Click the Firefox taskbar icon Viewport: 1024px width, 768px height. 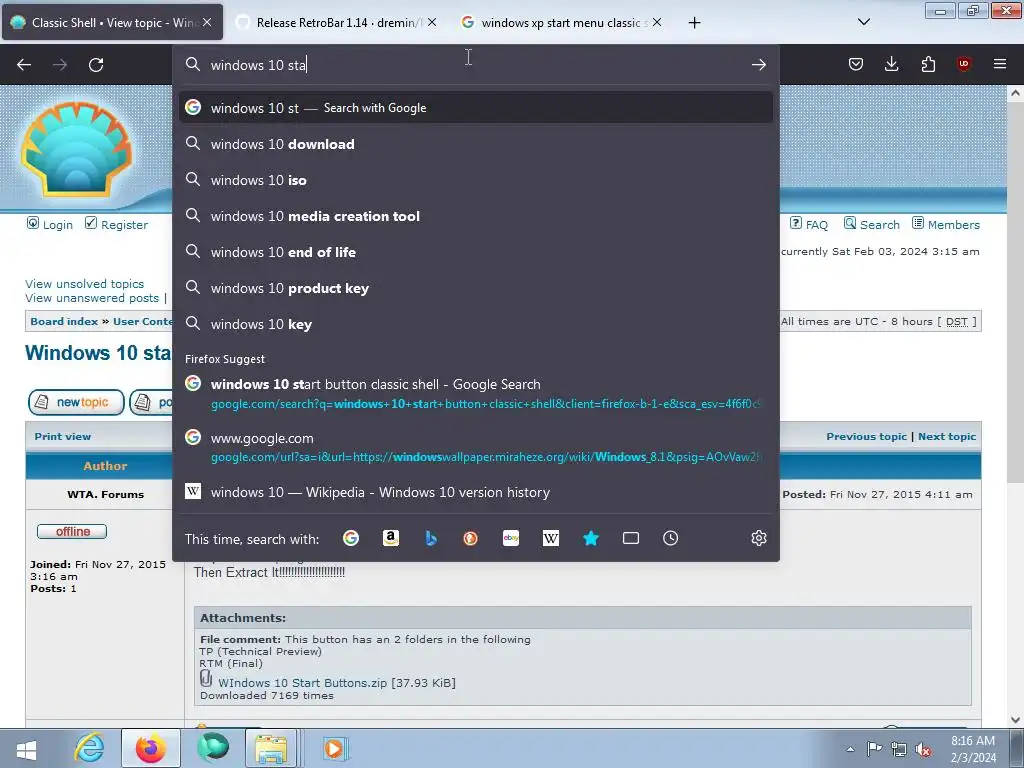point(150,748)
